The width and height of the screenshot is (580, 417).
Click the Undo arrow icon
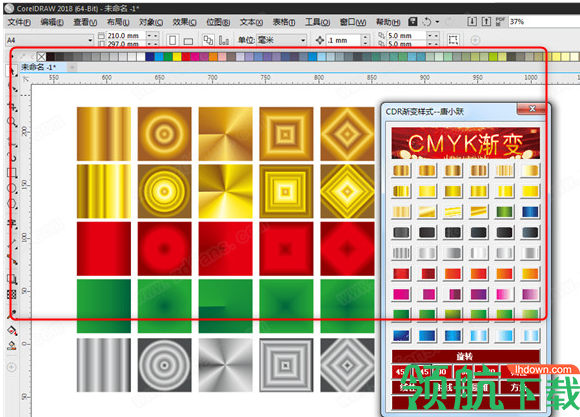[427, 22]
